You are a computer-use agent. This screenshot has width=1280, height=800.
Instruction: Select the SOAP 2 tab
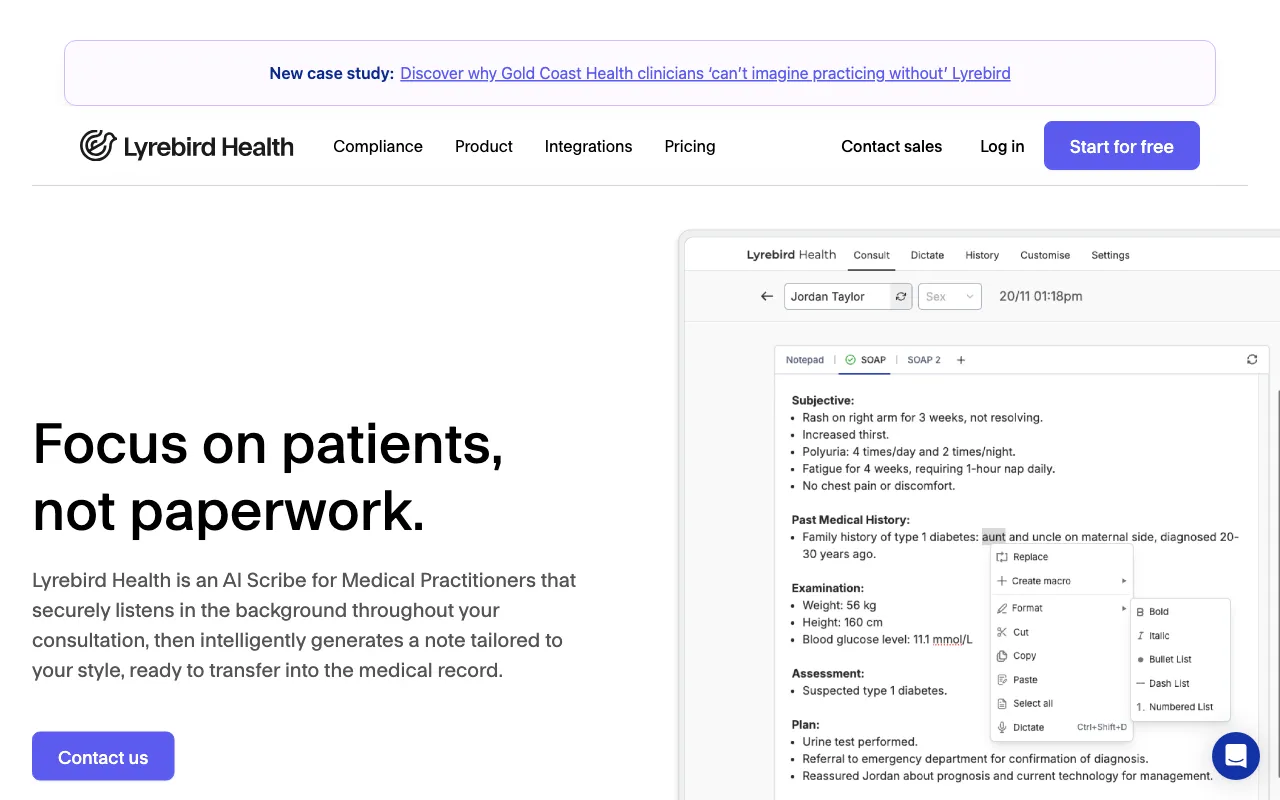click(x=924, y=360)
